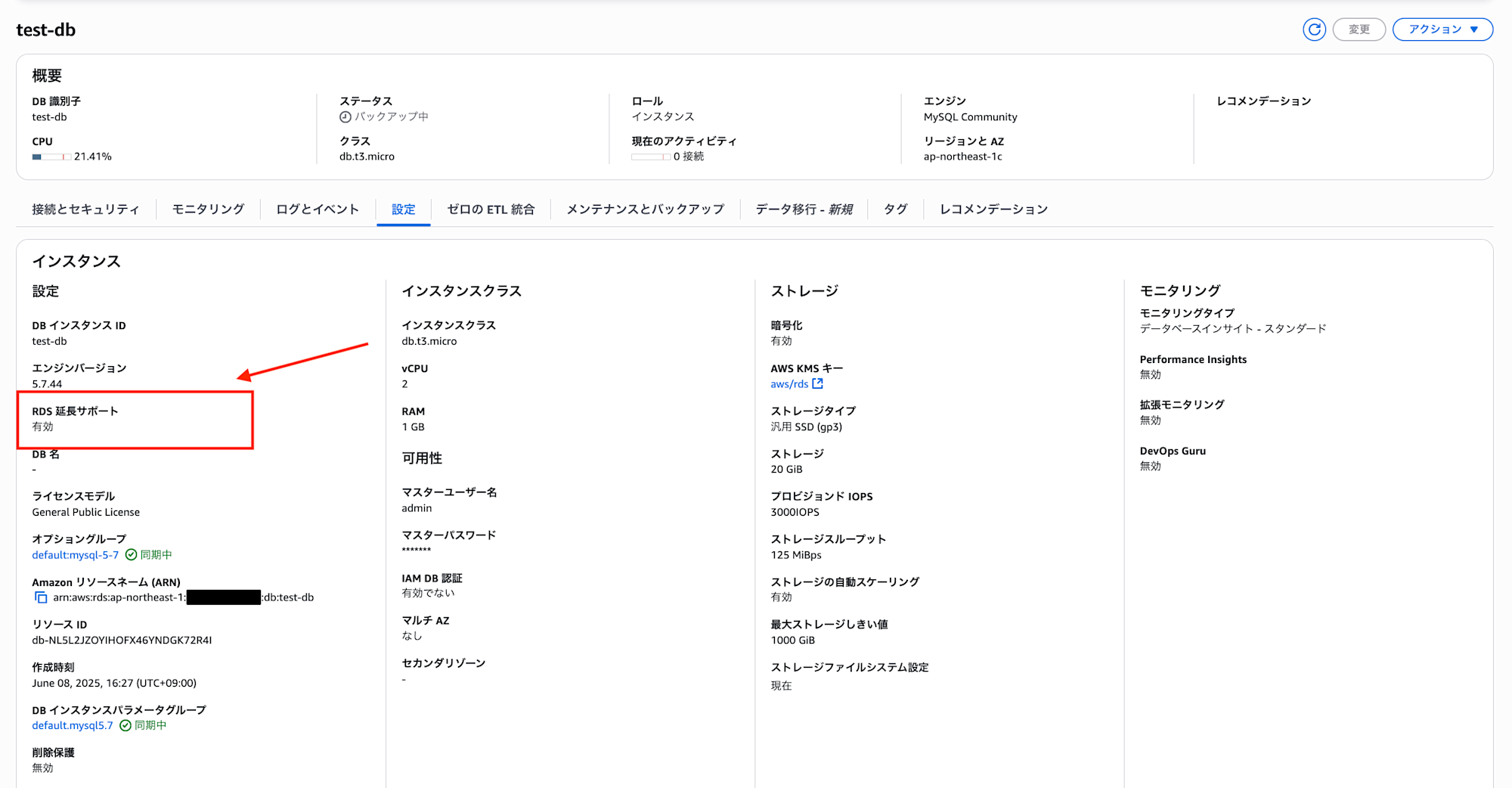Image resolution: width=1512 pixels, height=788 pixels.
Task: Click the master username admin
Action: [417, 508]
